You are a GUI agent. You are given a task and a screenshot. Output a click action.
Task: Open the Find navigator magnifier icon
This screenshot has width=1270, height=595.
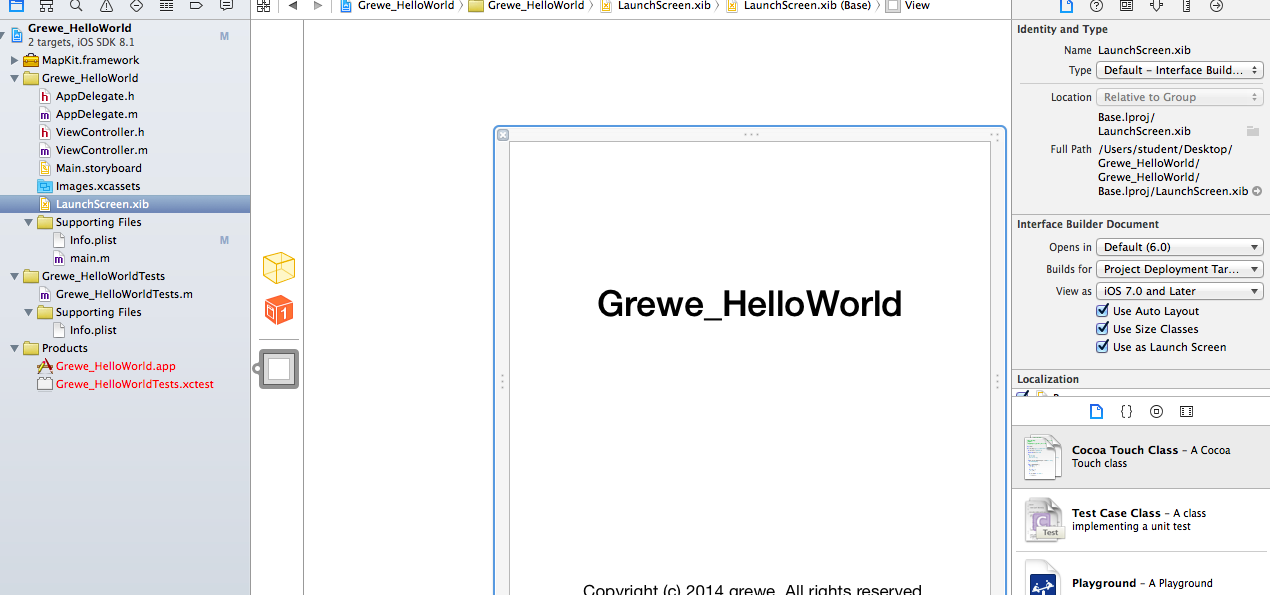[x=76, y=6]
